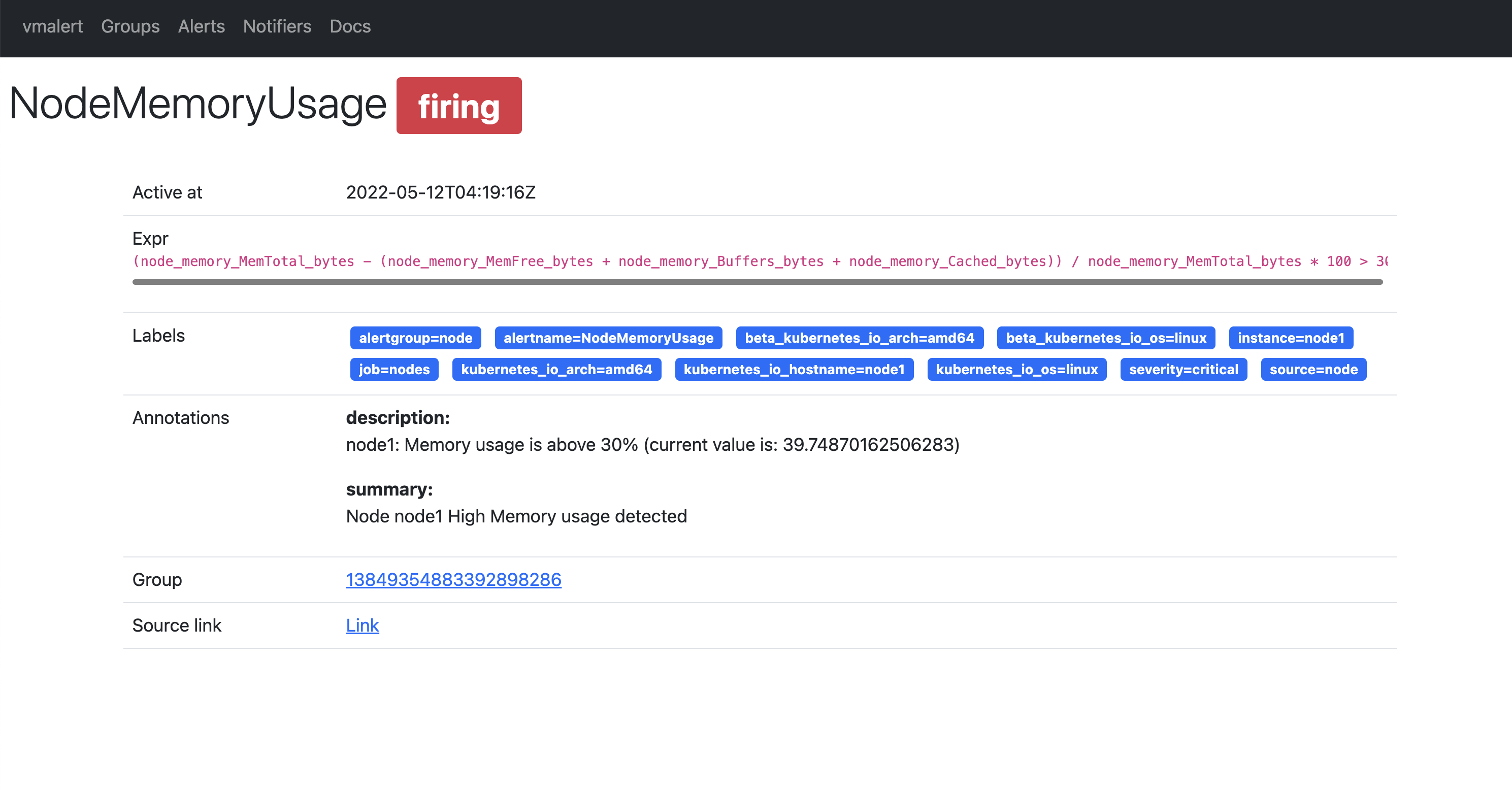Image resolution: width=1512 pixels, height=791 pixels.
Task: Click the alertname=NodeMemoryUsage label badge
Action: (608, 338)
